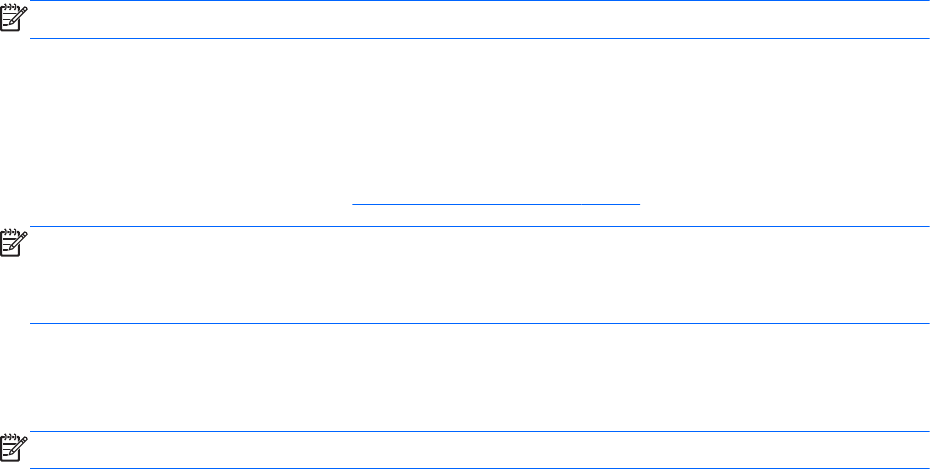Screen dimensions: 930x469
Task: Click the bottom rule under first note
Action: [x=480, y=39]
